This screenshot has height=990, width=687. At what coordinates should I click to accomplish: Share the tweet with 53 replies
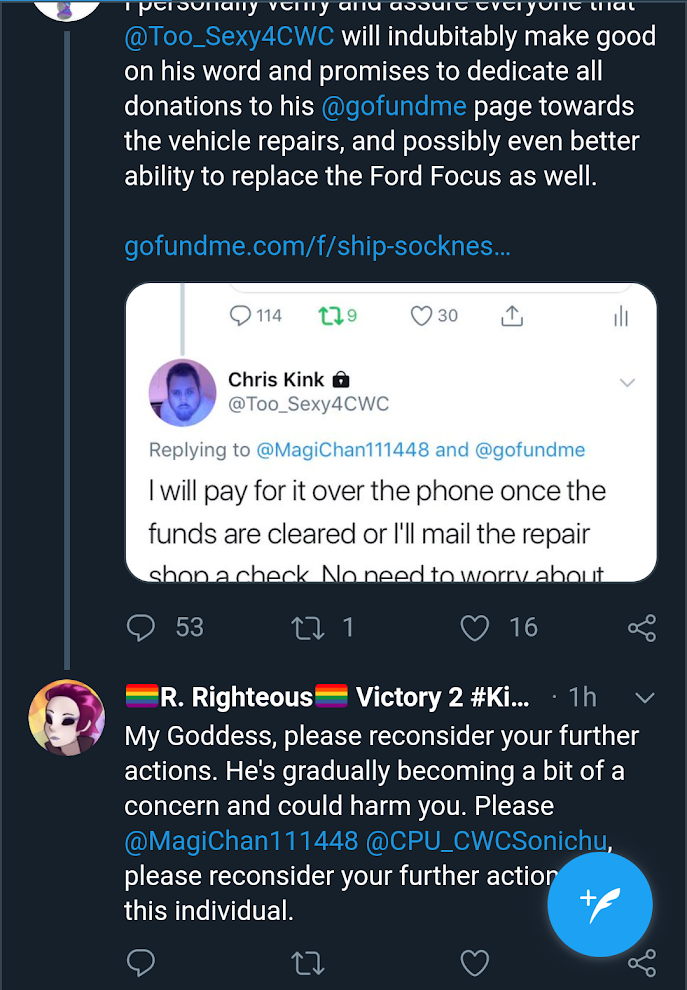(x=642, y=628)
